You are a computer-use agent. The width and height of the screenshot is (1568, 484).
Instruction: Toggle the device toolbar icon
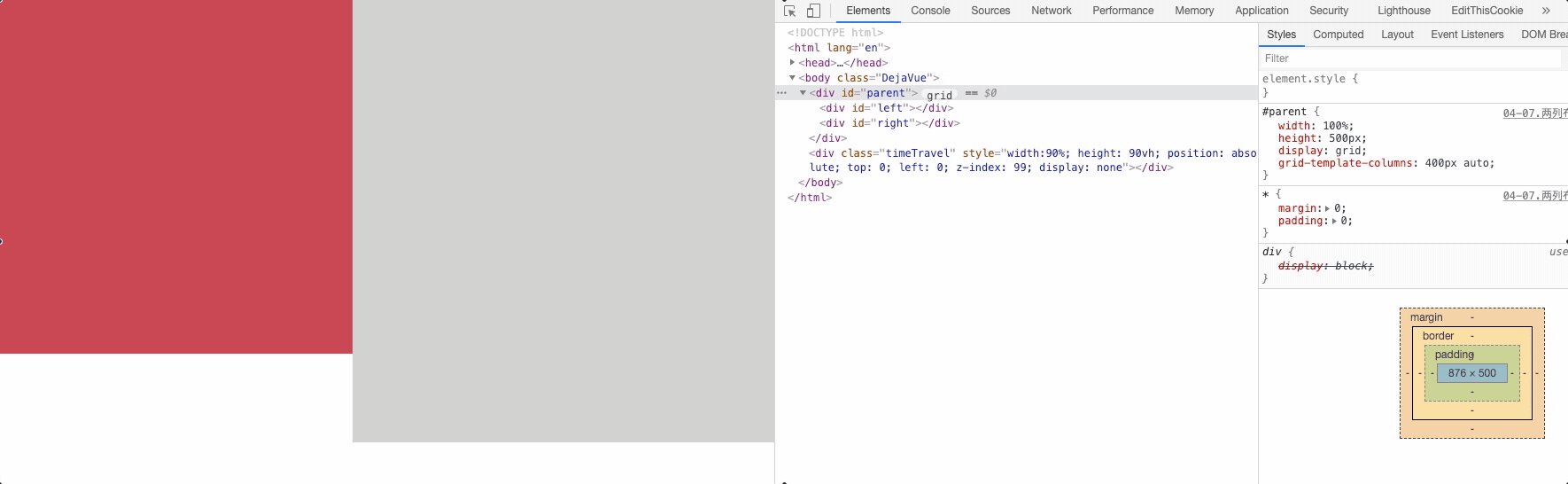pos(813,11)
